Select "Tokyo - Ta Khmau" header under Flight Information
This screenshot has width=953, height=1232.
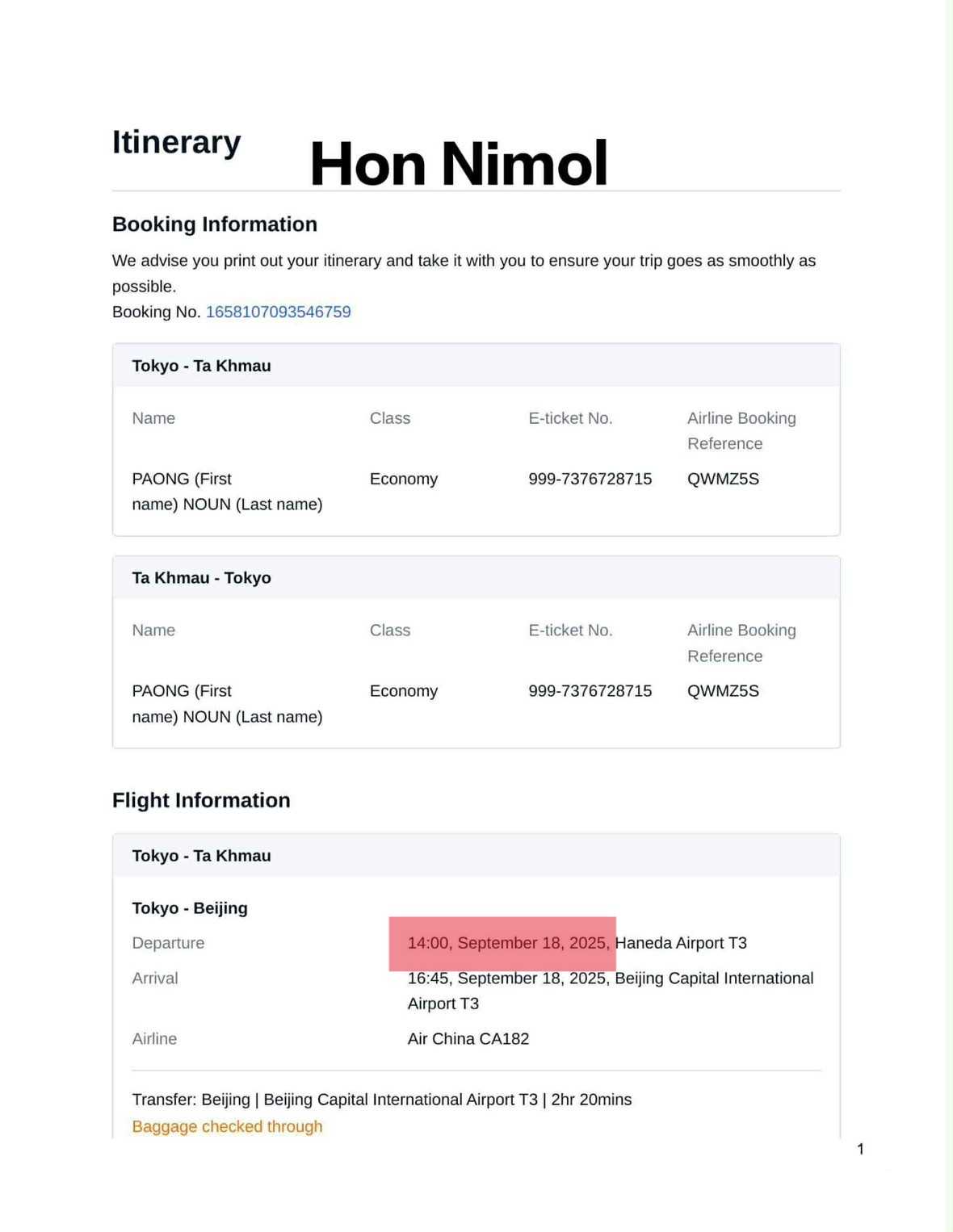coord(201,856)
